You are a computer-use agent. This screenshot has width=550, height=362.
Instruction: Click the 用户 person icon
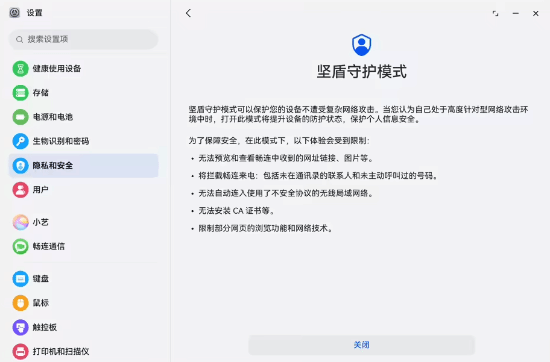click(x=20, y=190)
